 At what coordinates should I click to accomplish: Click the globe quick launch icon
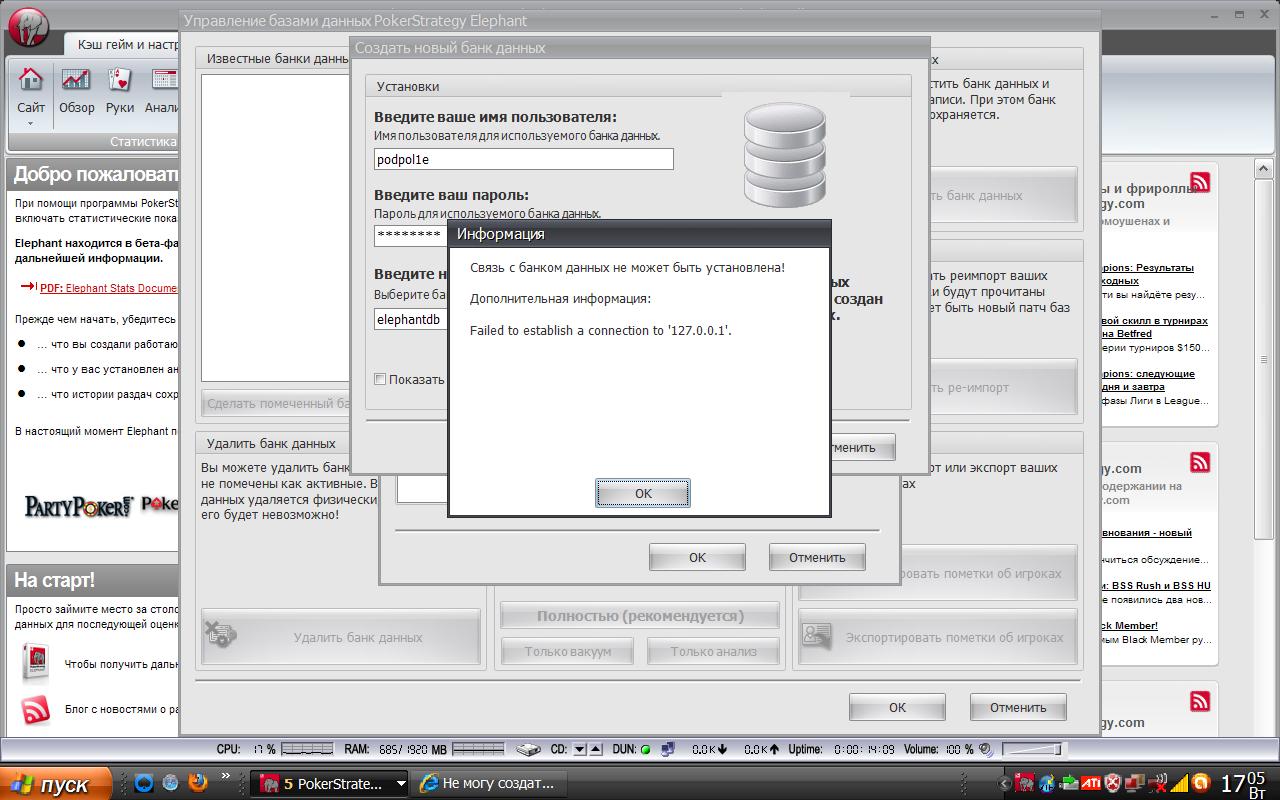(x=170, y=782)
